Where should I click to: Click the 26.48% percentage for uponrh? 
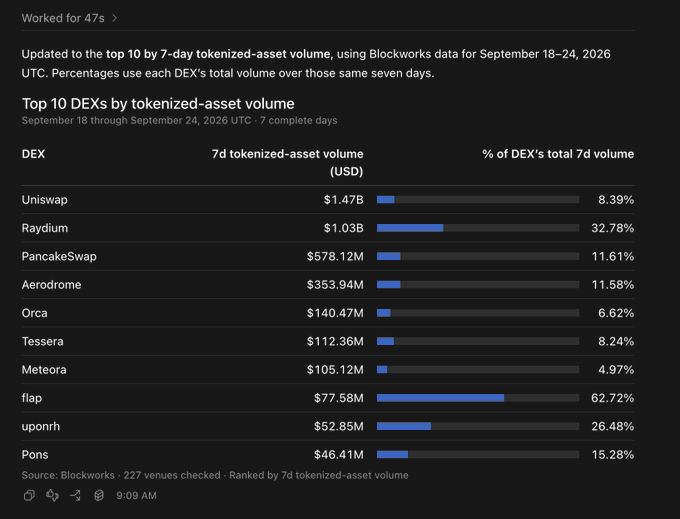pos(612,427)
